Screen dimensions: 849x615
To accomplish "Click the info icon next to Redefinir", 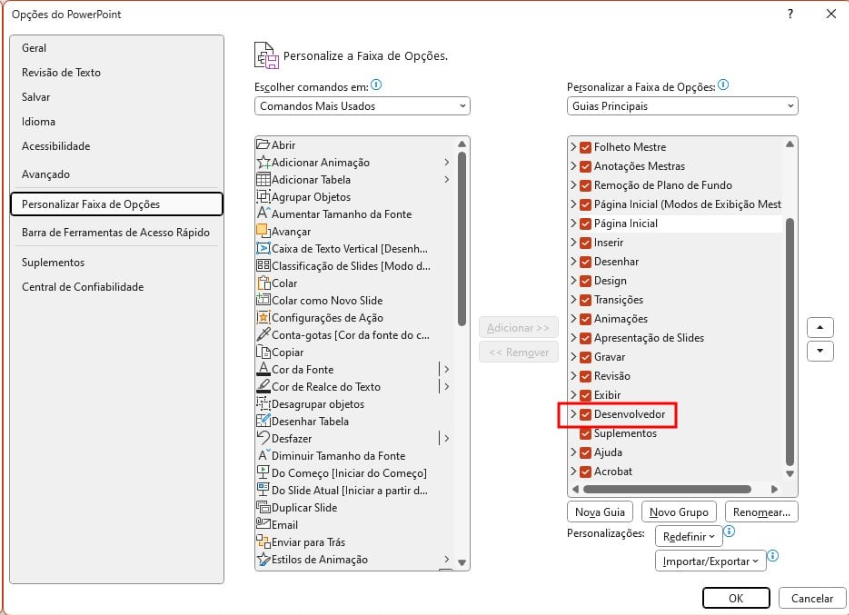I will coord(729,532).
